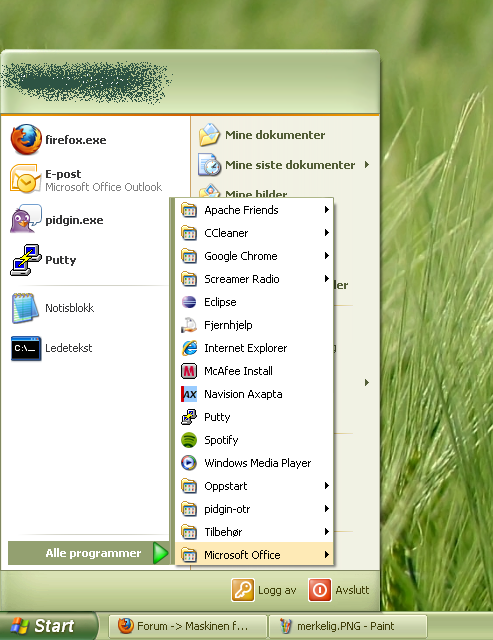Select Fjernhjelp label in programs menu

click(x=228, y=325)
